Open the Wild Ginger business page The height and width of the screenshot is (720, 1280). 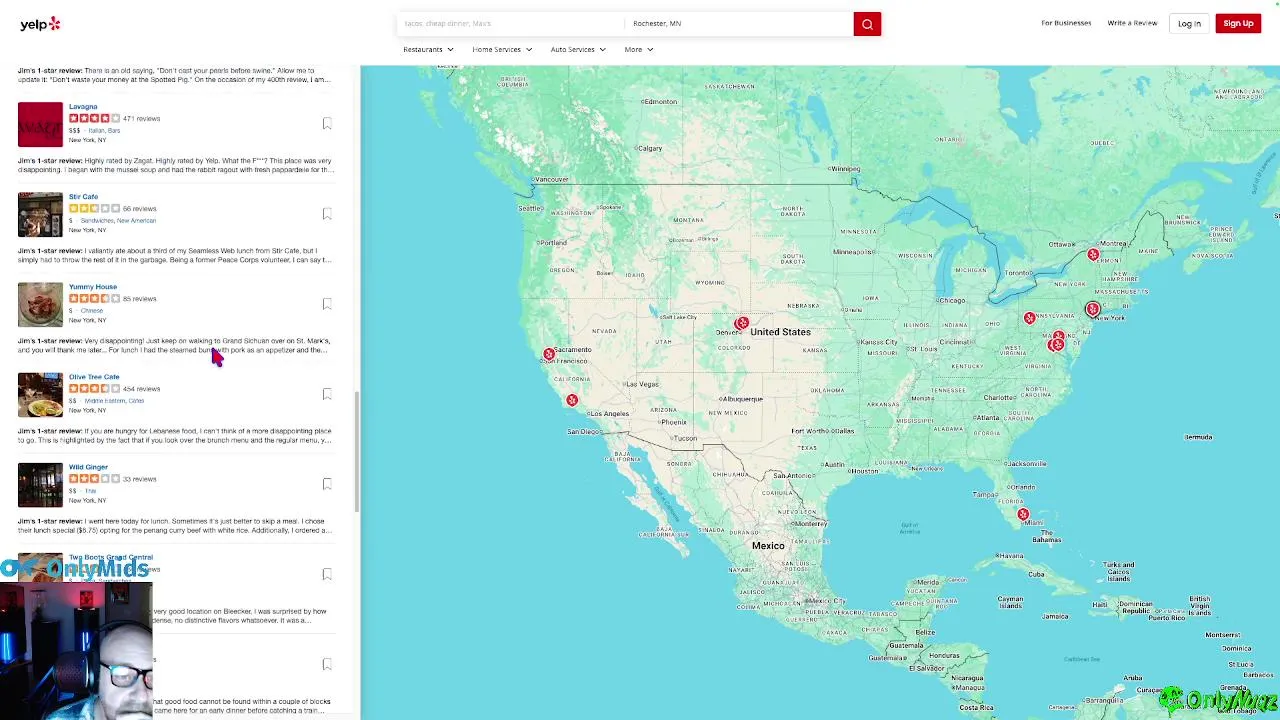click(88, 466)
